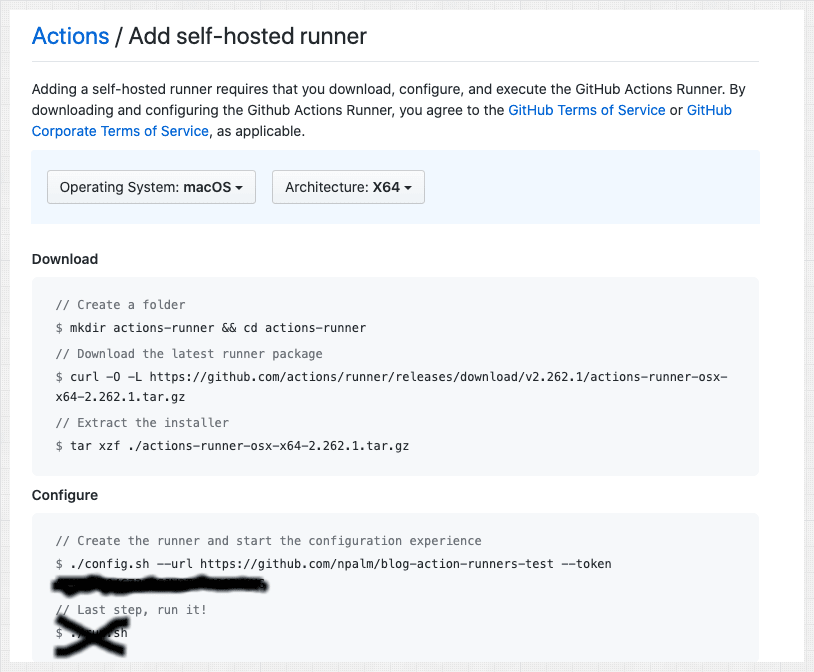Select the mkdir actions-runner command line
814x672 pixels.
point(211,328)
